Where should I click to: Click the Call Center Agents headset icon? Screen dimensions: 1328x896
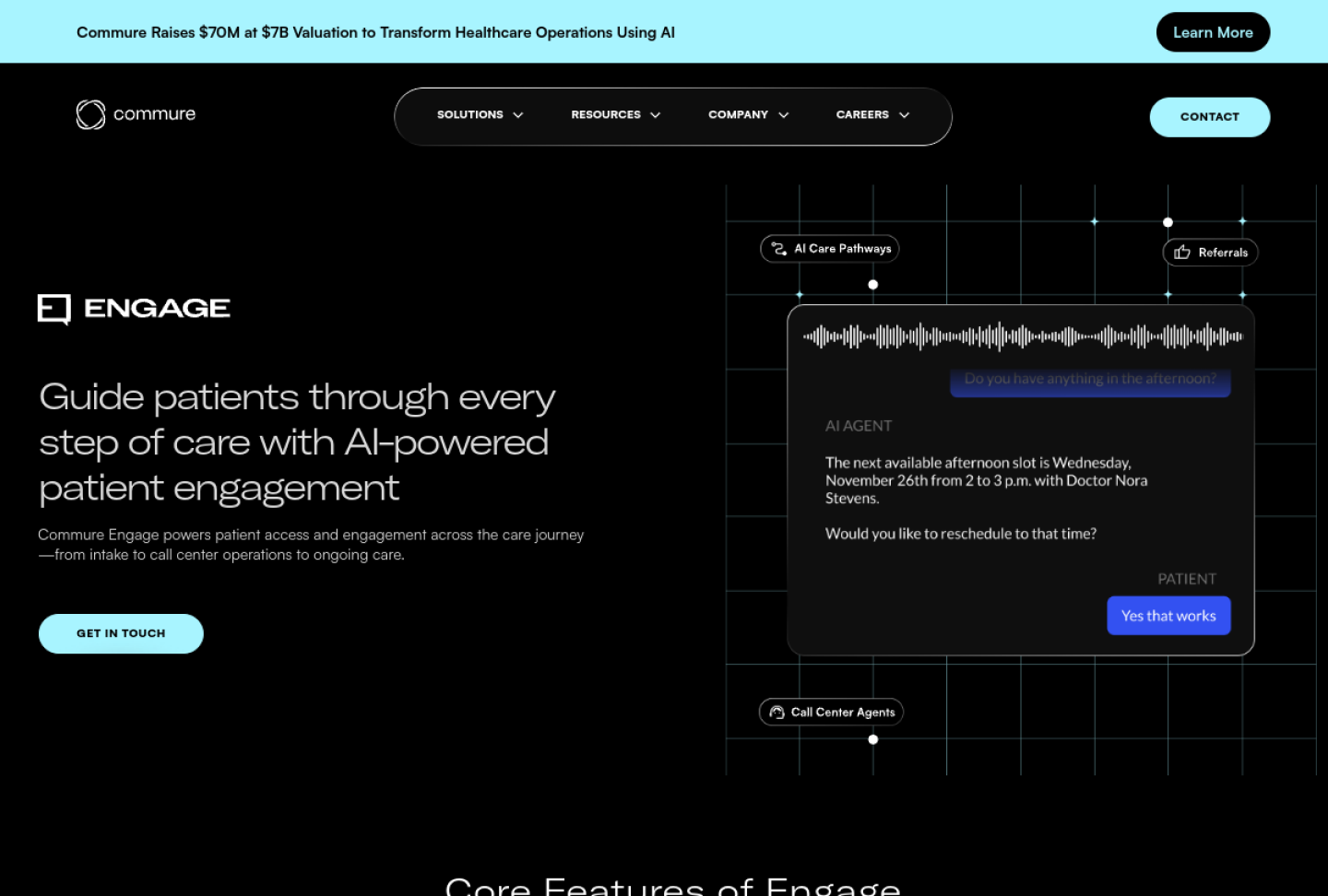(x=777, y=713)
